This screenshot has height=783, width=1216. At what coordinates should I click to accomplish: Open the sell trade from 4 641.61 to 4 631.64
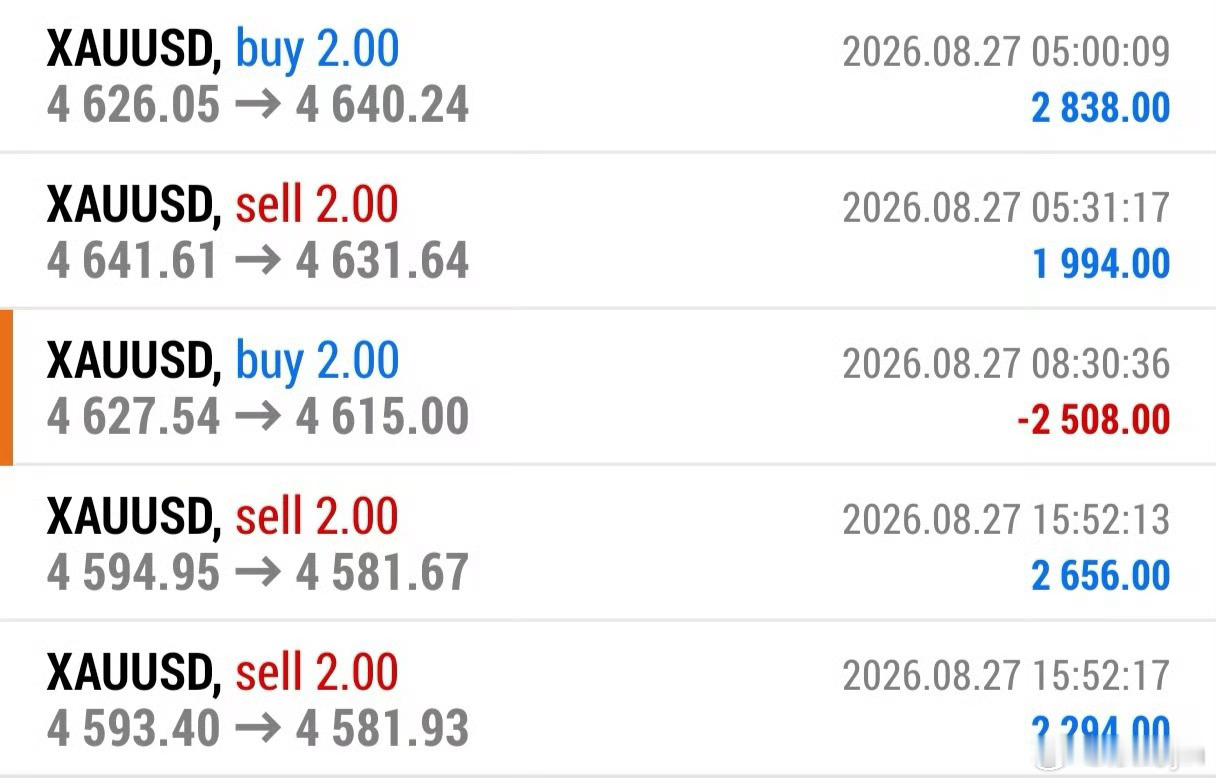tap(608, 232)
